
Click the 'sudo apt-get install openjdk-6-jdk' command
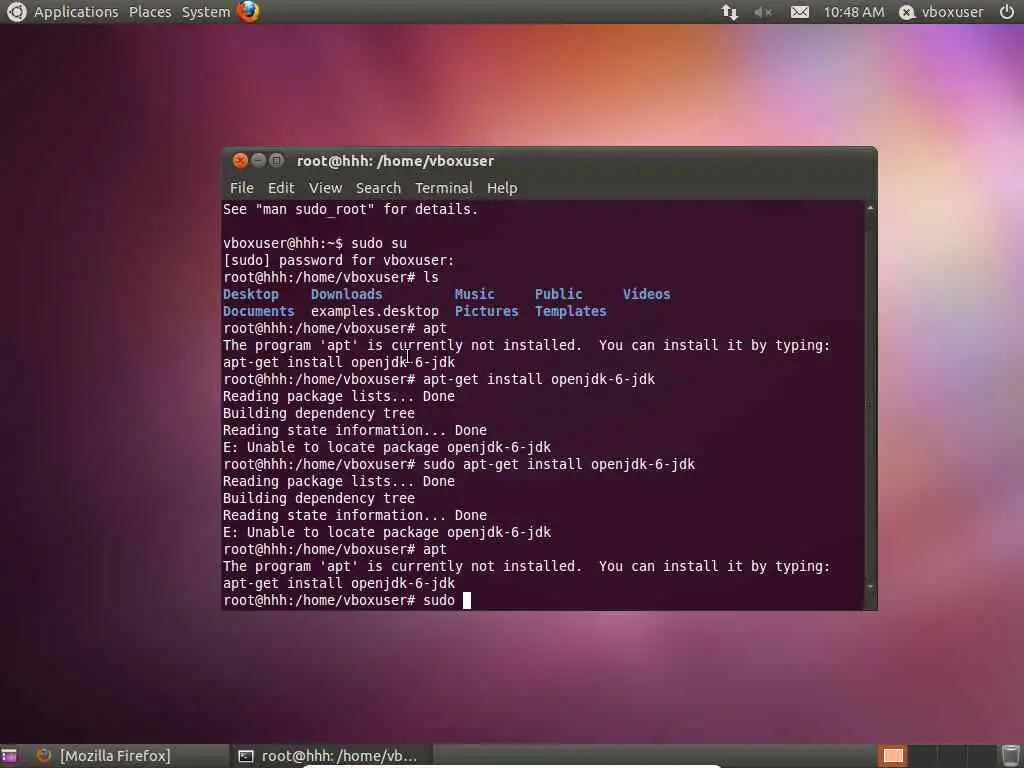(559, 464)
